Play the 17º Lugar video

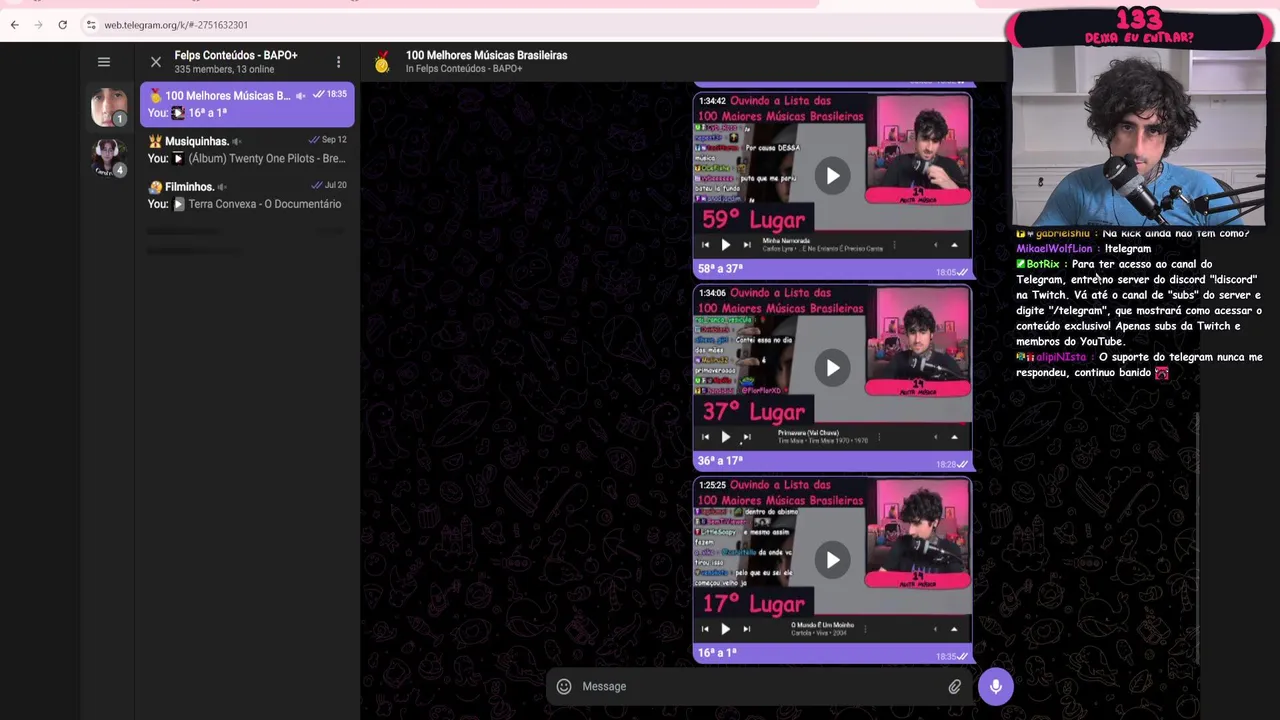[833, 560]
